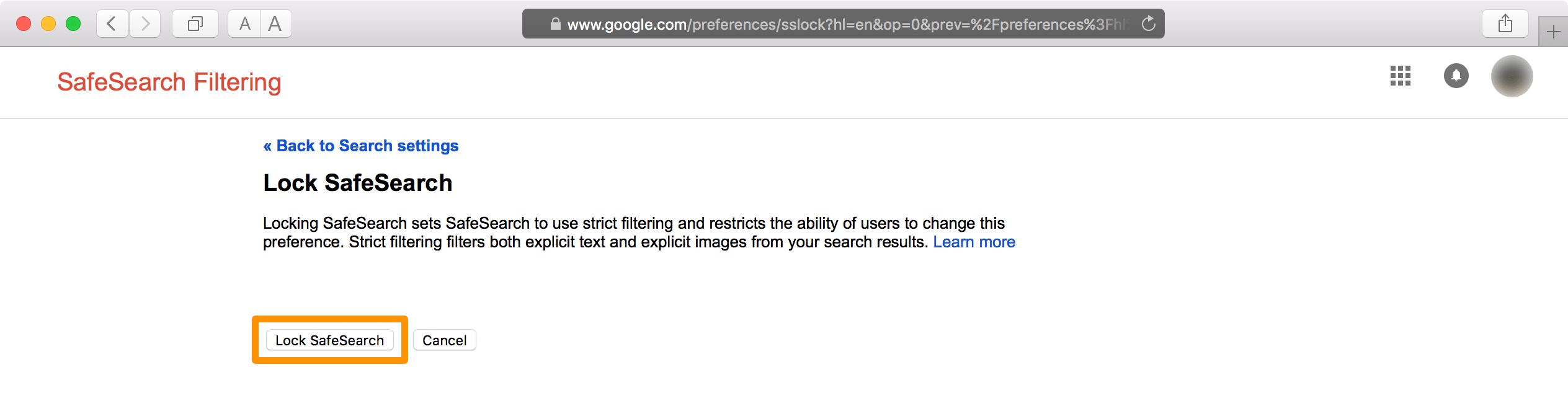This screenshot has height=398, width=1568.
Task: Open the tab overview icon in Safari
Action: click(194, 23)
